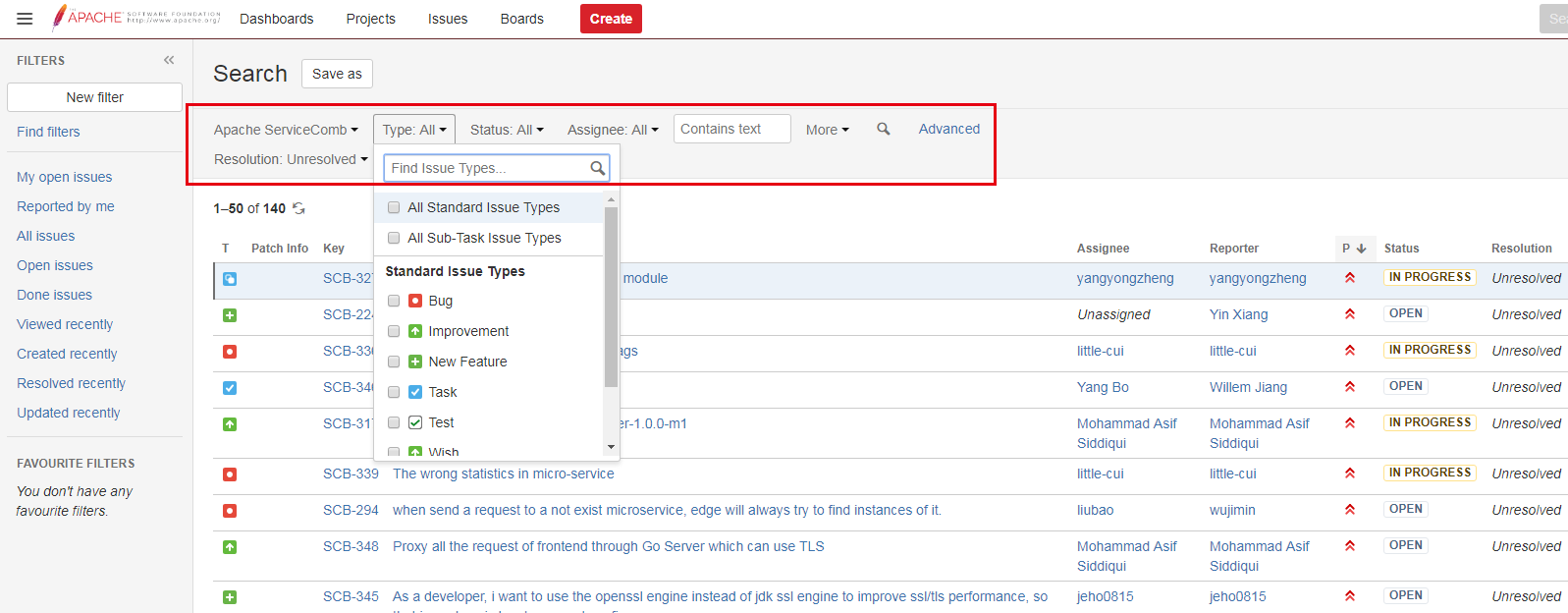Click the bug type icon for SCB-294
This screenshot has height=613, width=1568.
pyautogui.click(x=230, y=511)
